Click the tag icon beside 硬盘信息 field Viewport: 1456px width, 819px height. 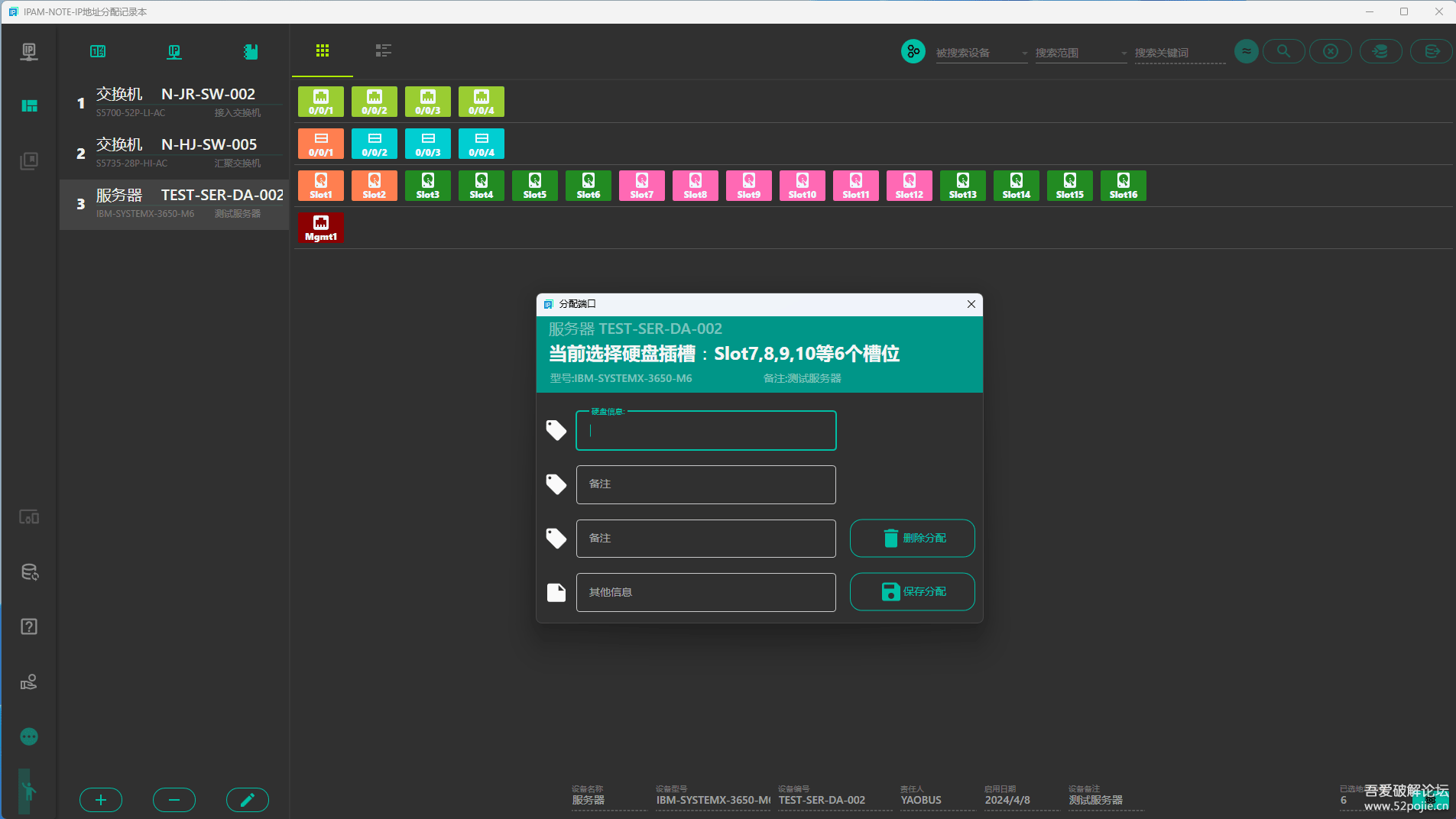pyautogui.click(x=556, y=430)
